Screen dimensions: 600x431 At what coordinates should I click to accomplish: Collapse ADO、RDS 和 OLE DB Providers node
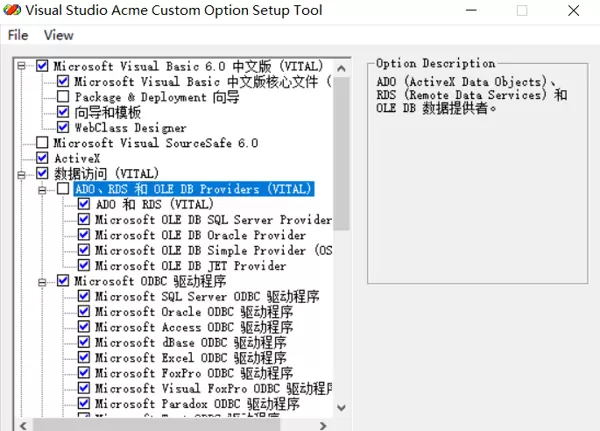click(x=43, y=189)
